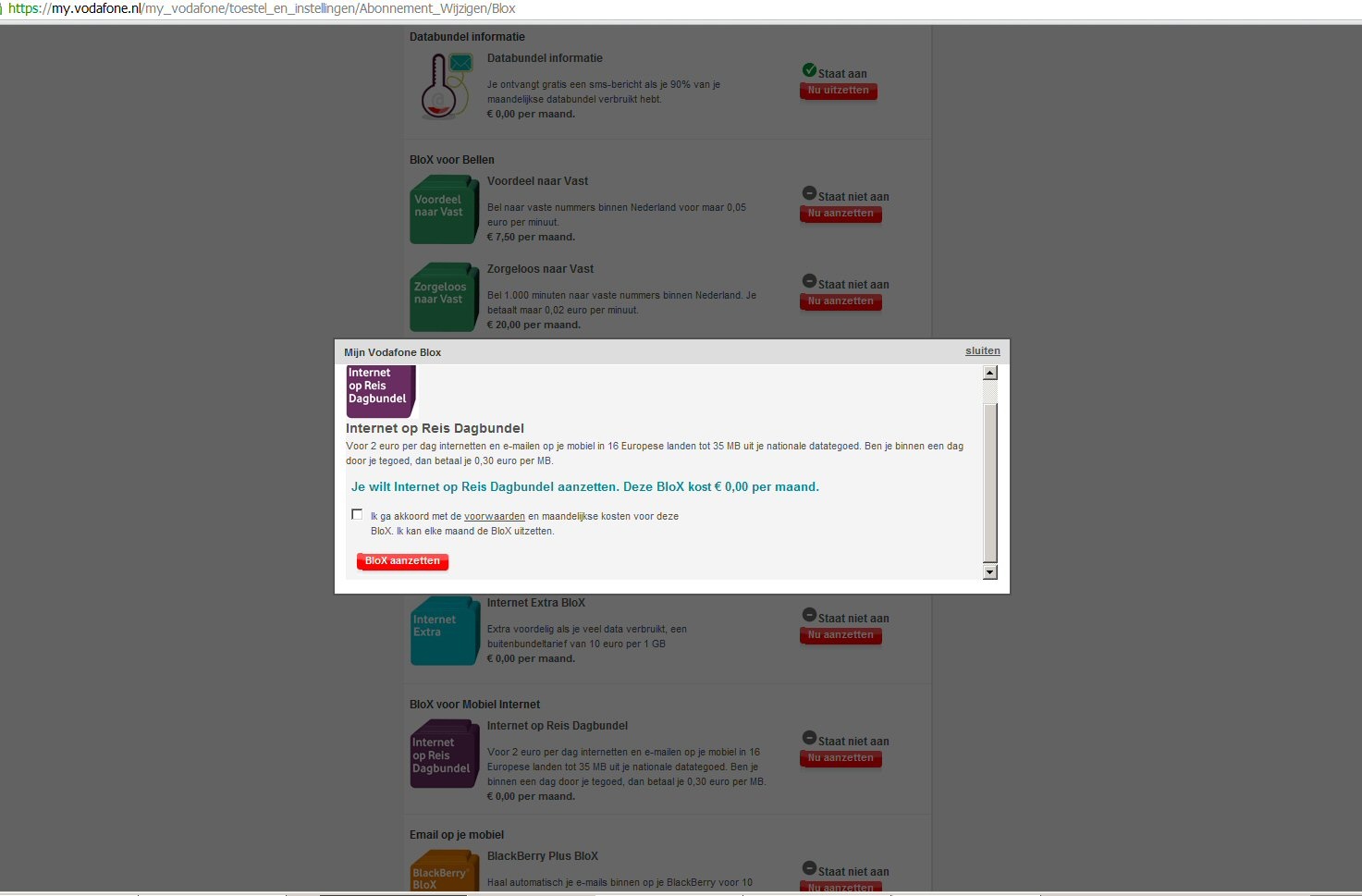Click 'Email op je mobiel' section heading
Viewport: 1362px width, 896px height.
click(x=457, y=835)
